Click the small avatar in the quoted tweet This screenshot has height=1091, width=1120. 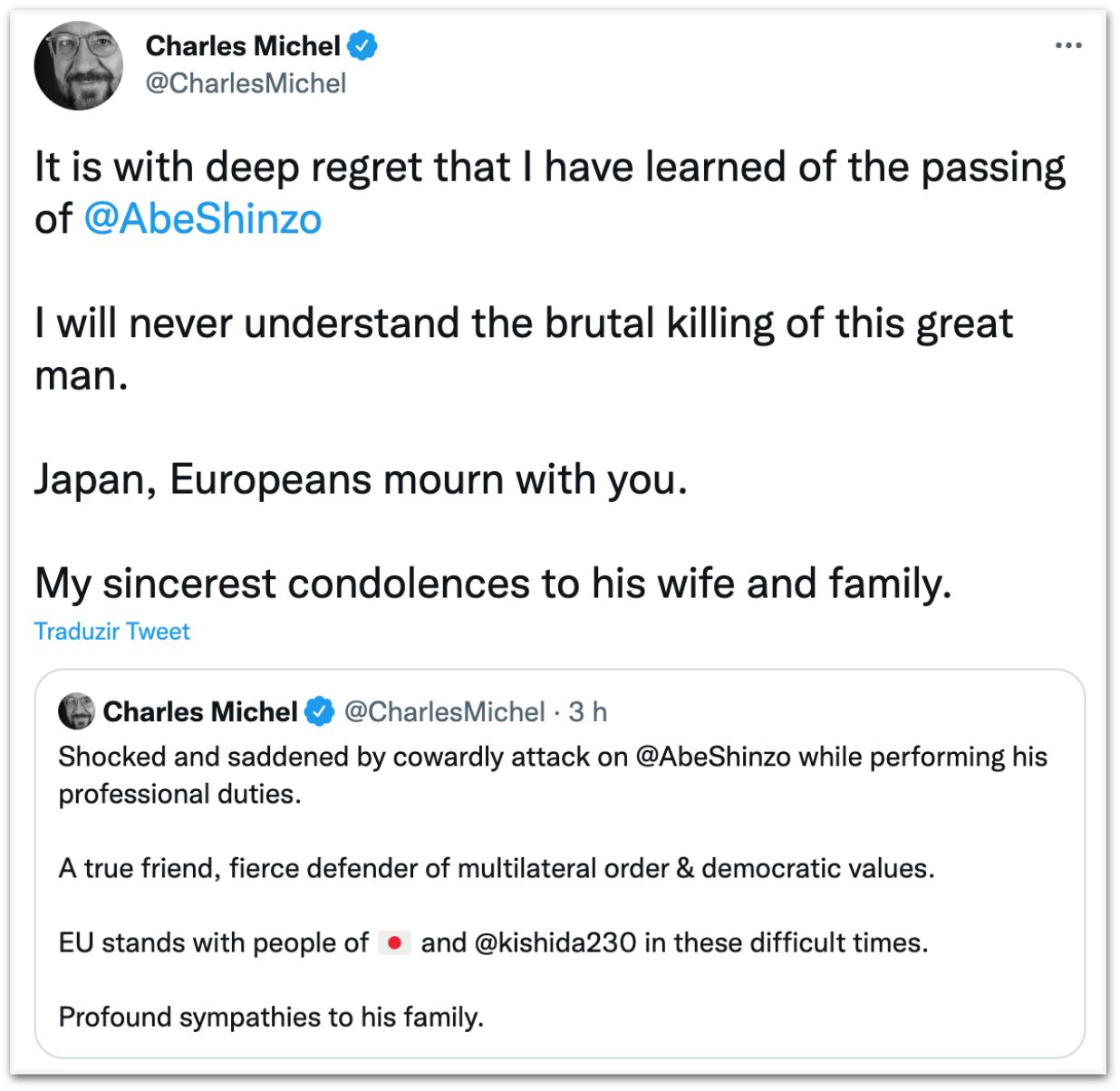click(76, 711)
